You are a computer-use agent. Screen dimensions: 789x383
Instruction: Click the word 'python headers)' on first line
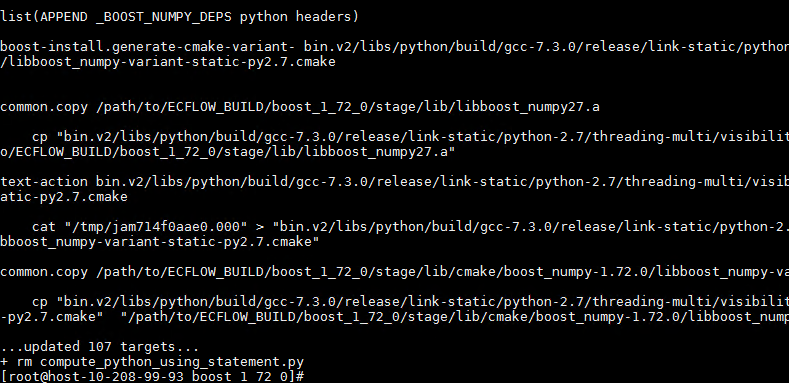[x=299, y=17]
